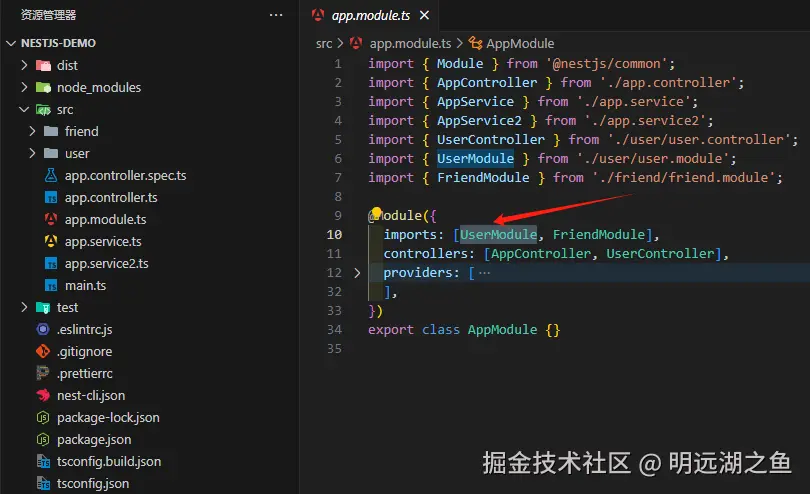Click the test folder icon

tap(43, 307)
